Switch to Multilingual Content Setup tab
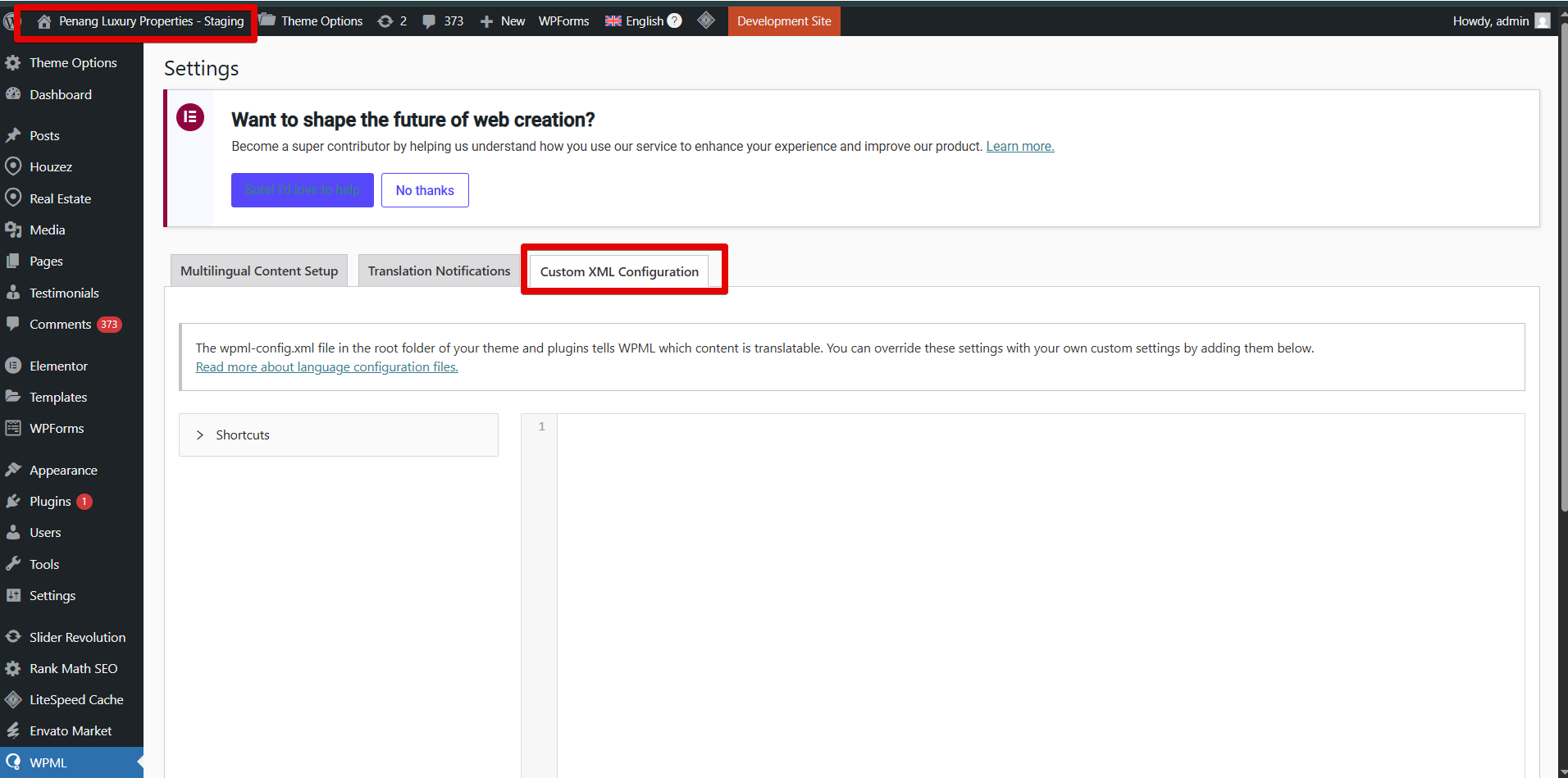Image resolution: width=1568 pixels, height=778 pixels. pyautogui.click(x=259, y=271)
